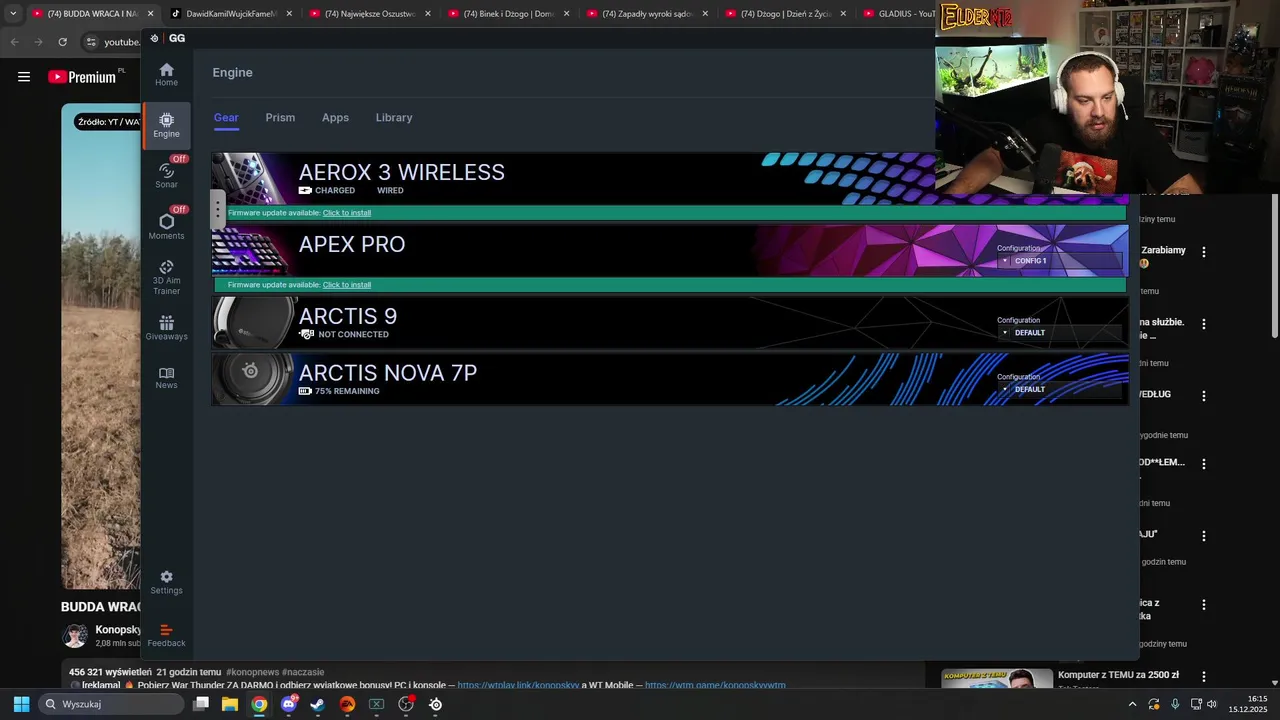Open the Home section in SteelSeries GG sidebar
Screen dimensions: 1280x720
point(166,74)
